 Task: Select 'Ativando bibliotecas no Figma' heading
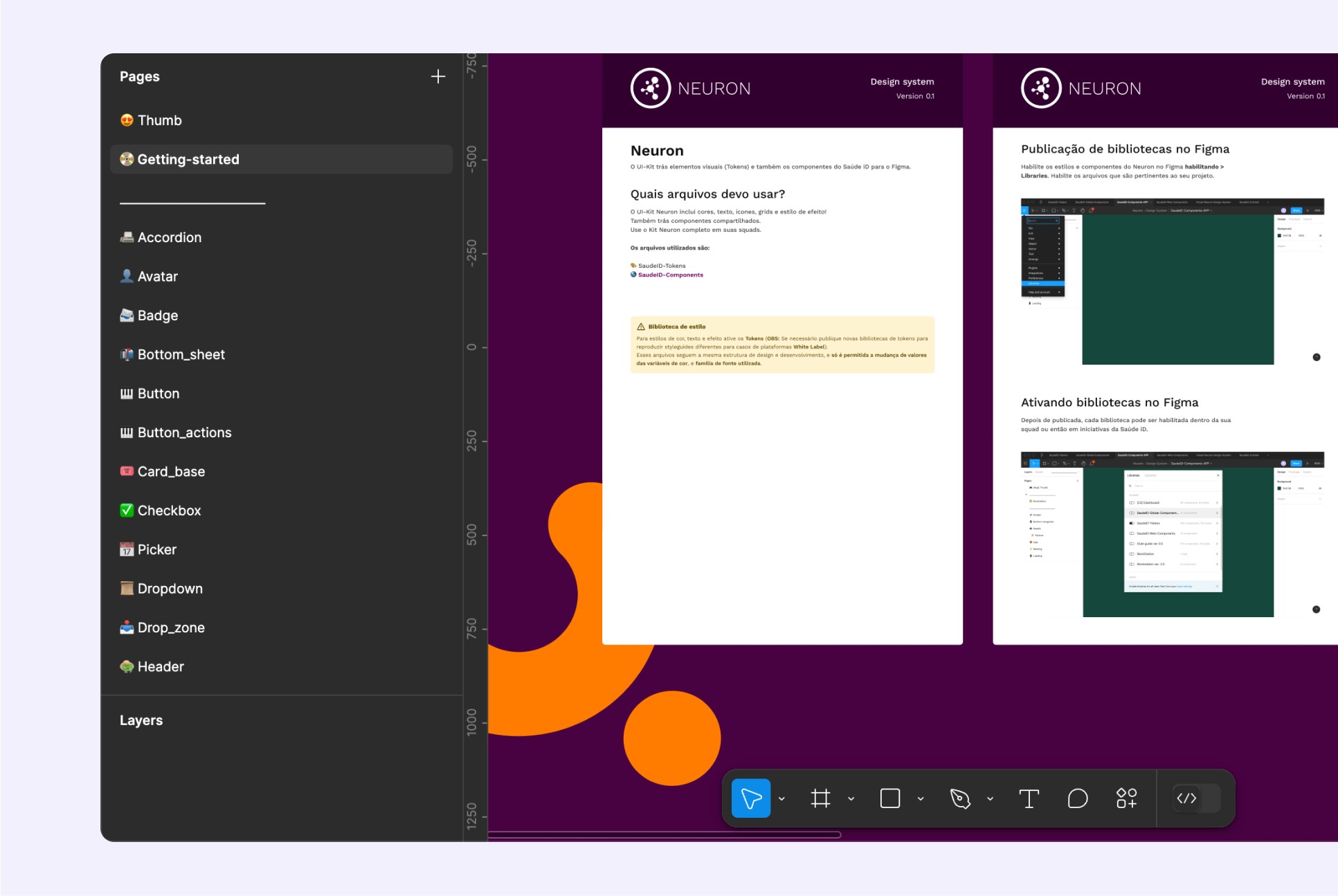(x=1110, y=403)
